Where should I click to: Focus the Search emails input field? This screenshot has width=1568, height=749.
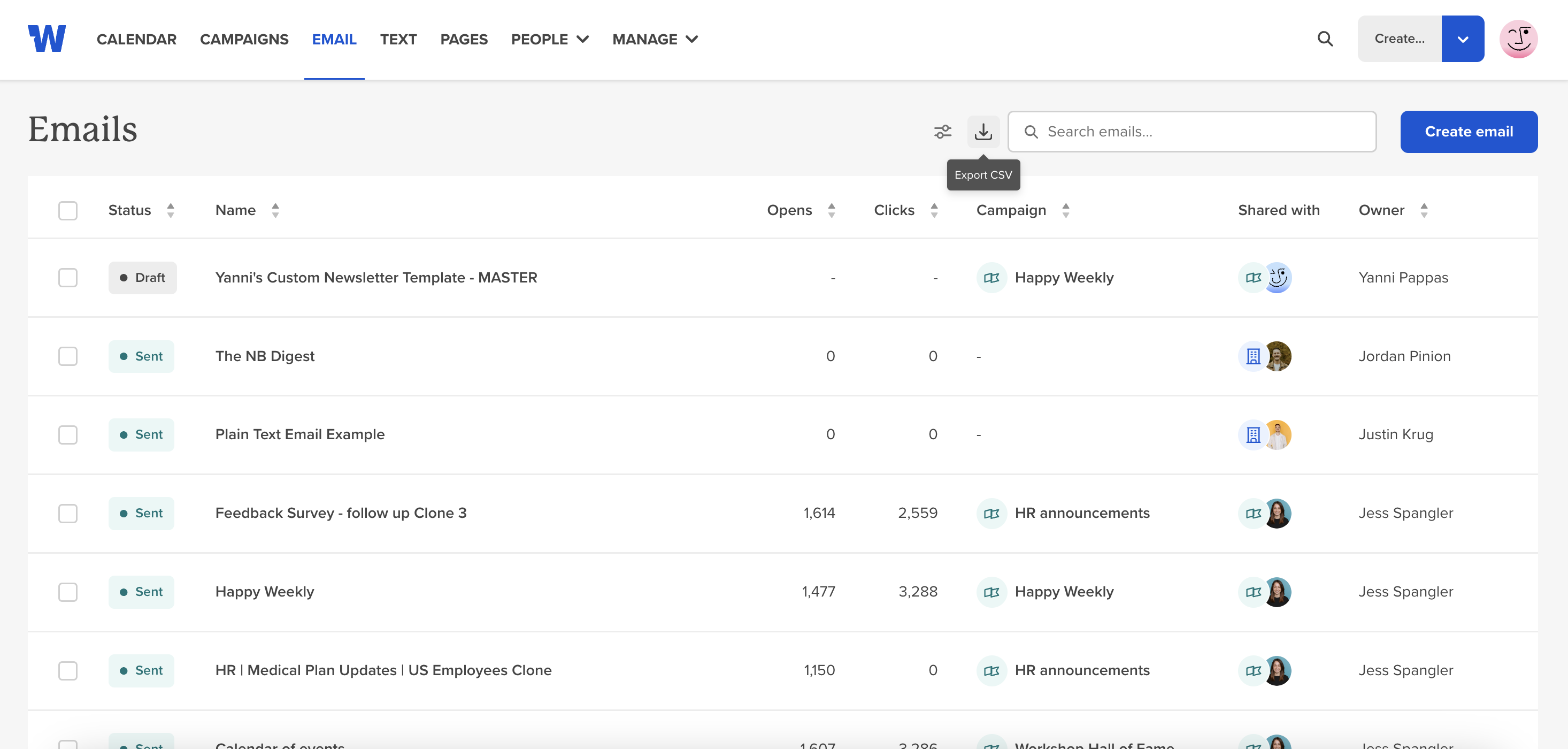(x=1191, y=132)
